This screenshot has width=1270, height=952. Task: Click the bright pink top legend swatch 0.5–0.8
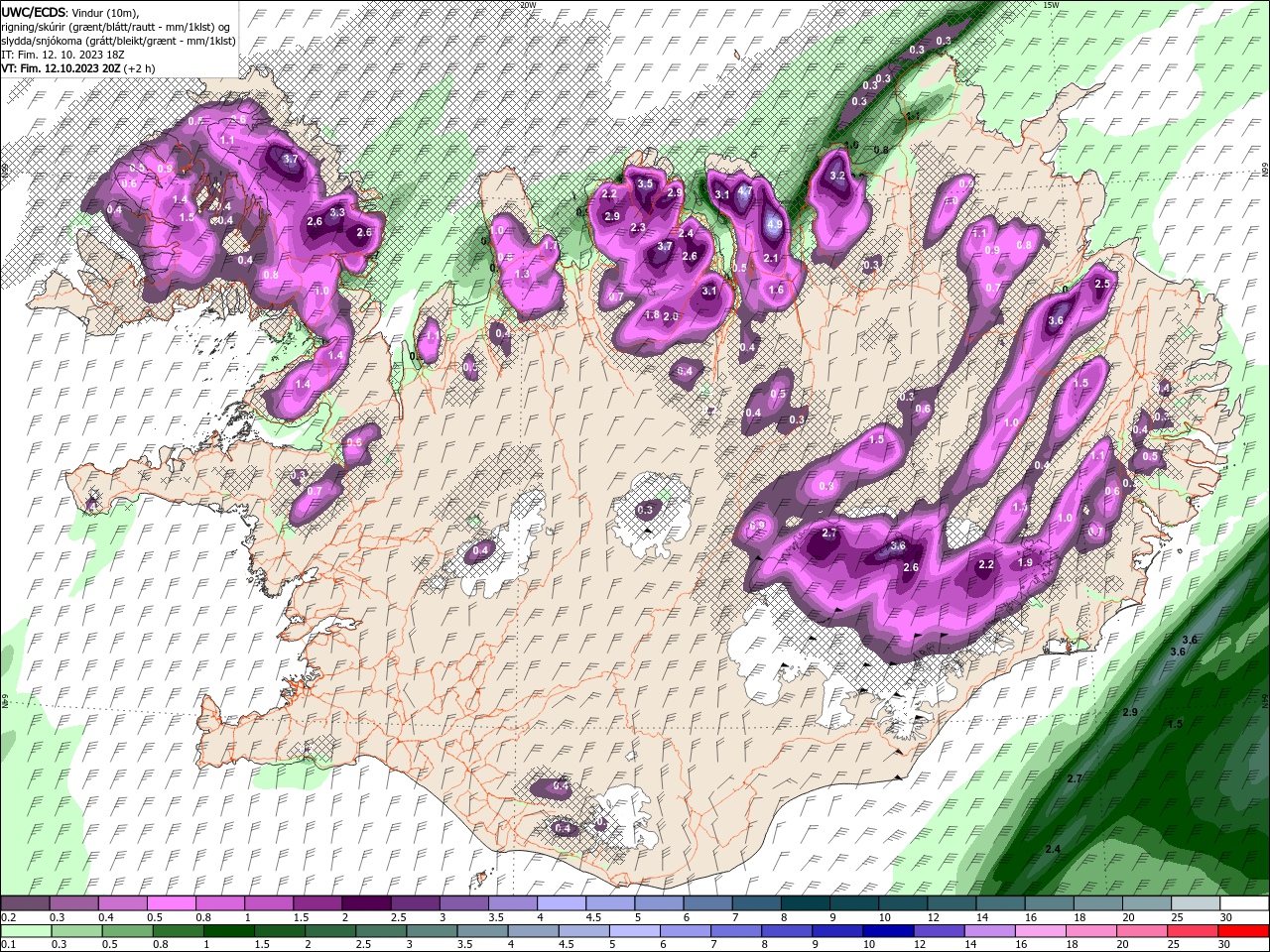pyautogui.click(x=171, y=903)
